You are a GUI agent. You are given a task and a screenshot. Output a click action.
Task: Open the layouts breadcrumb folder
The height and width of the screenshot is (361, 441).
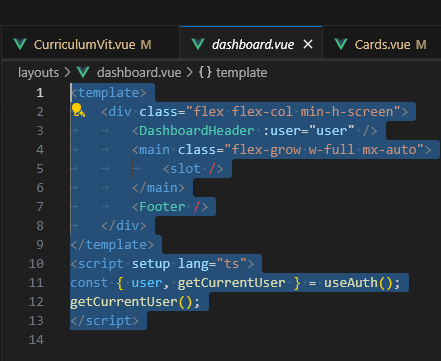38,73
